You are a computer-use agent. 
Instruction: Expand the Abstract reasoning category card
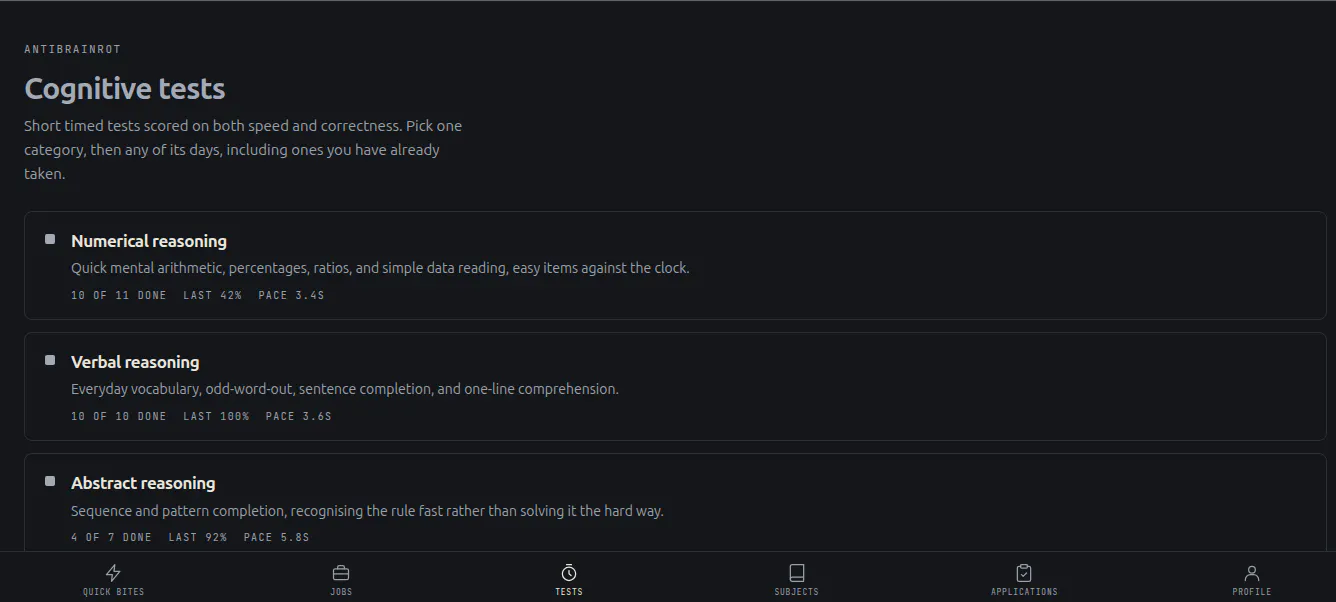[675, 502]
